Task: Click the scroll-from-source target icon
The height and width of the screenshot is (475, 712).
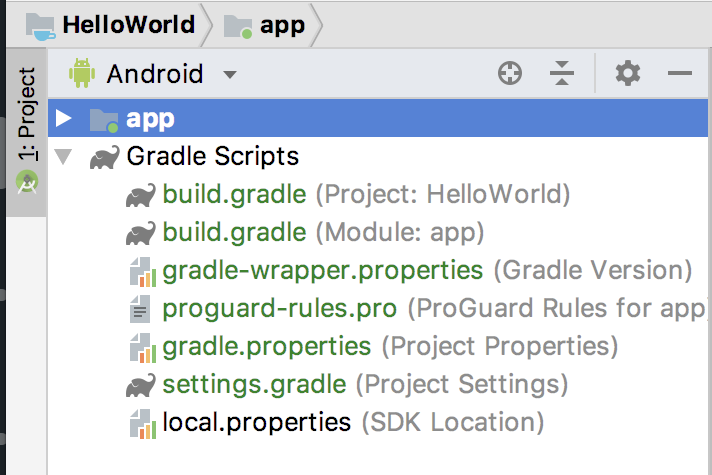Action: pos(511,73)
